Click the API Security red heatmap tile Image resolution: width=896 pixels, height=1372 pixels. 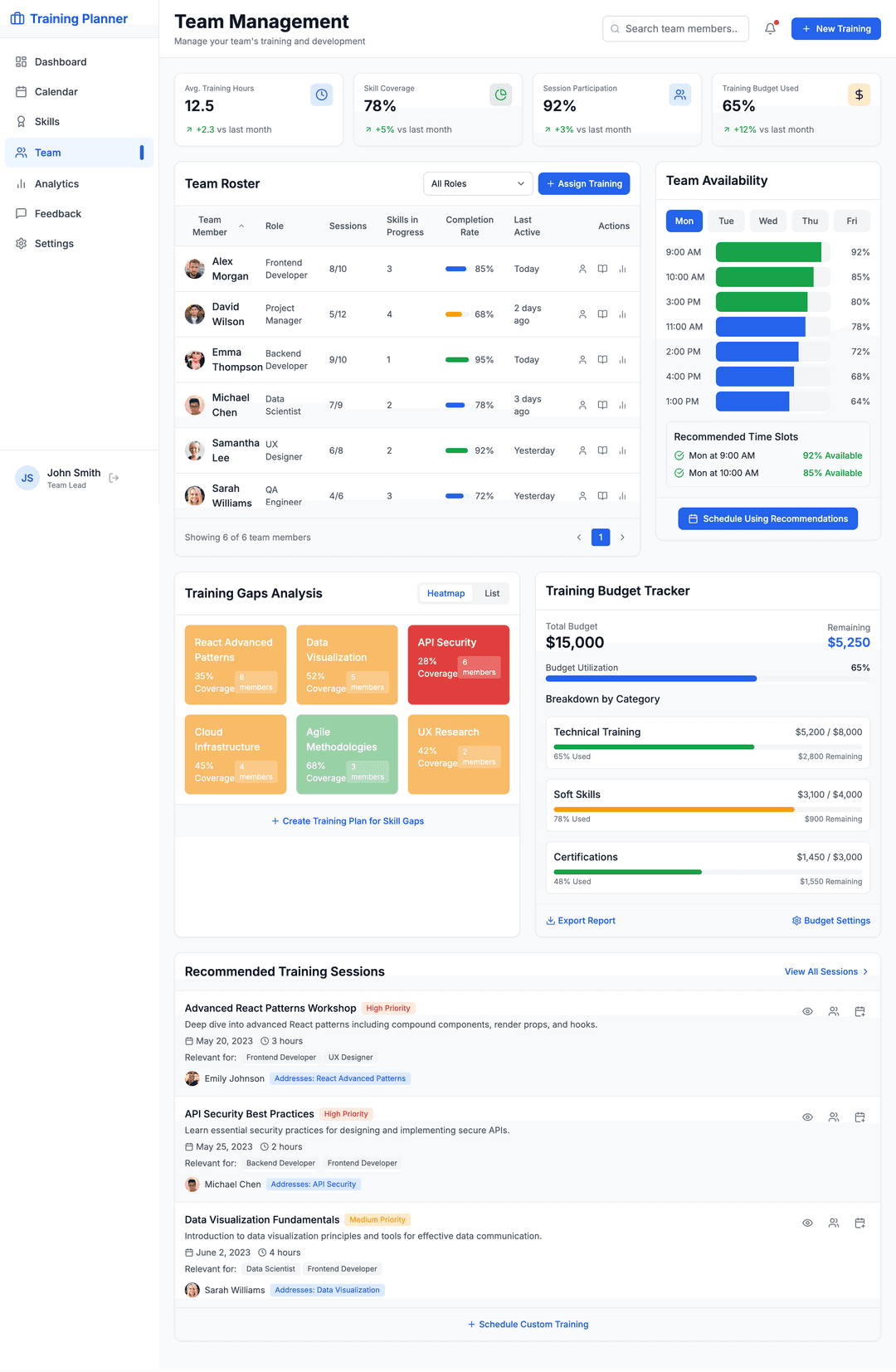[458, 664]
